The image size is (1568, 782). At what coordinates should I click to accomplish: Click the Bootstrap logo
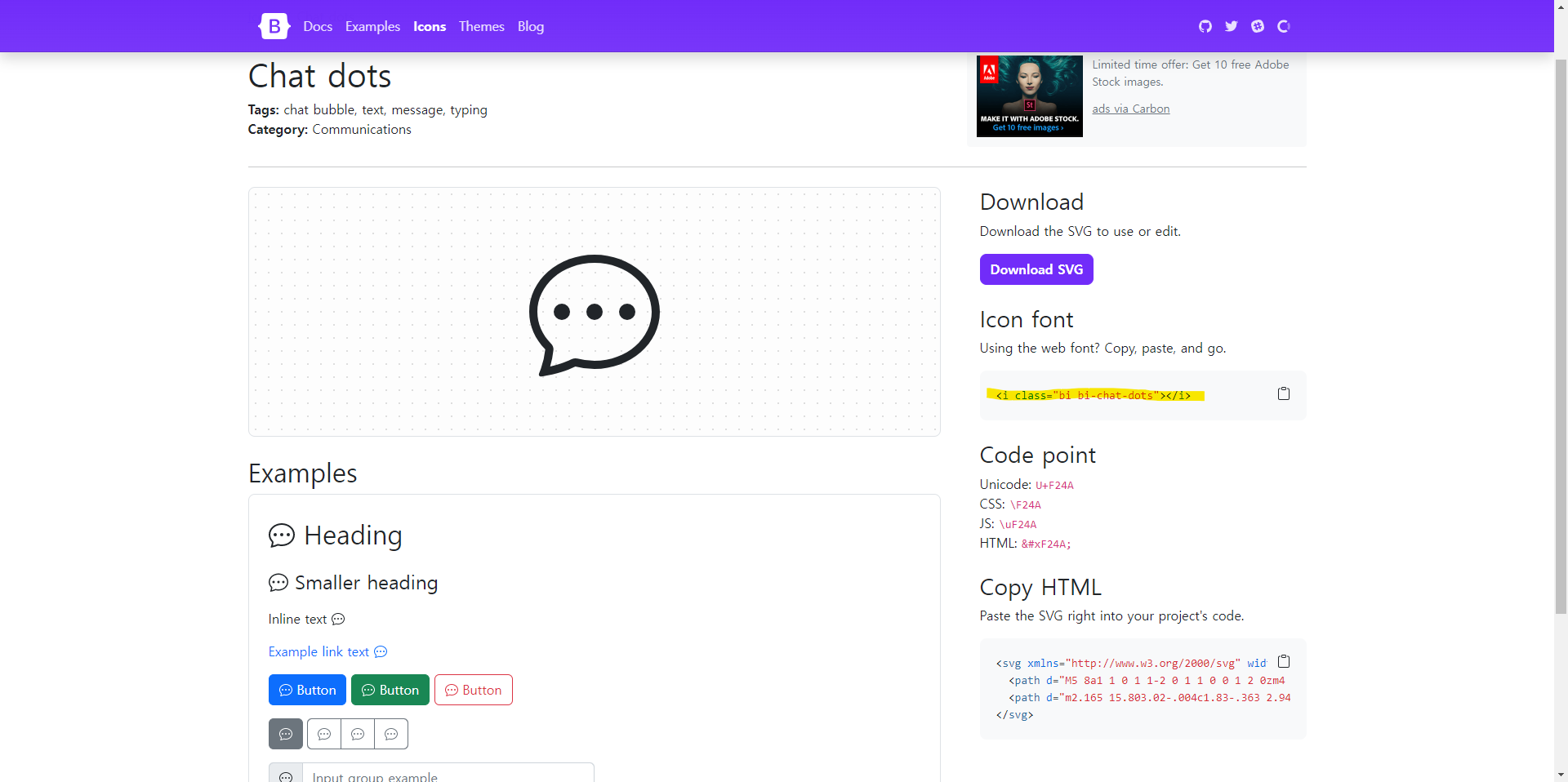click(274, 25)
